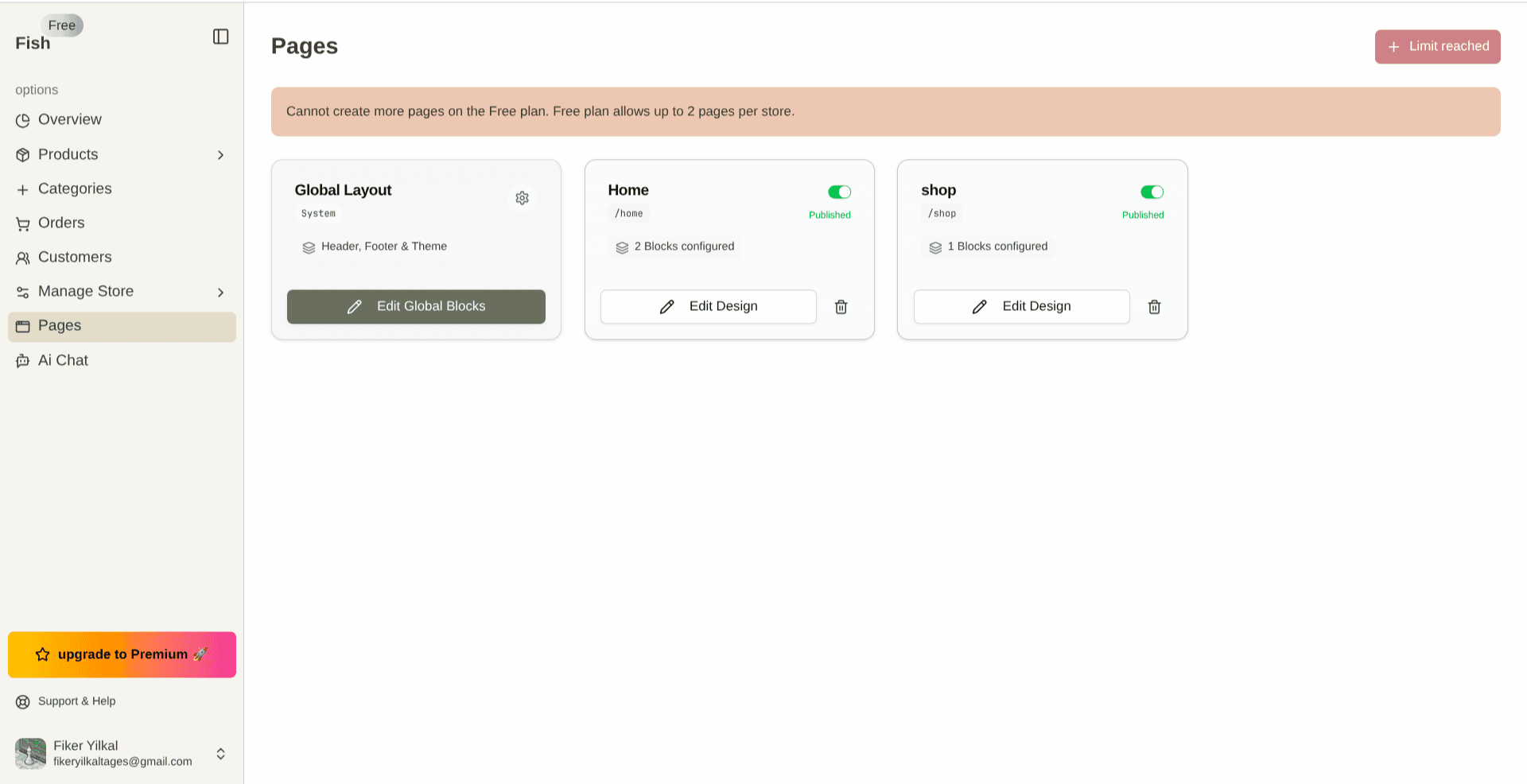This screenshot has width=1527, height=784.
Task: Click the upgrade to Premium banner
Action: 121,654
